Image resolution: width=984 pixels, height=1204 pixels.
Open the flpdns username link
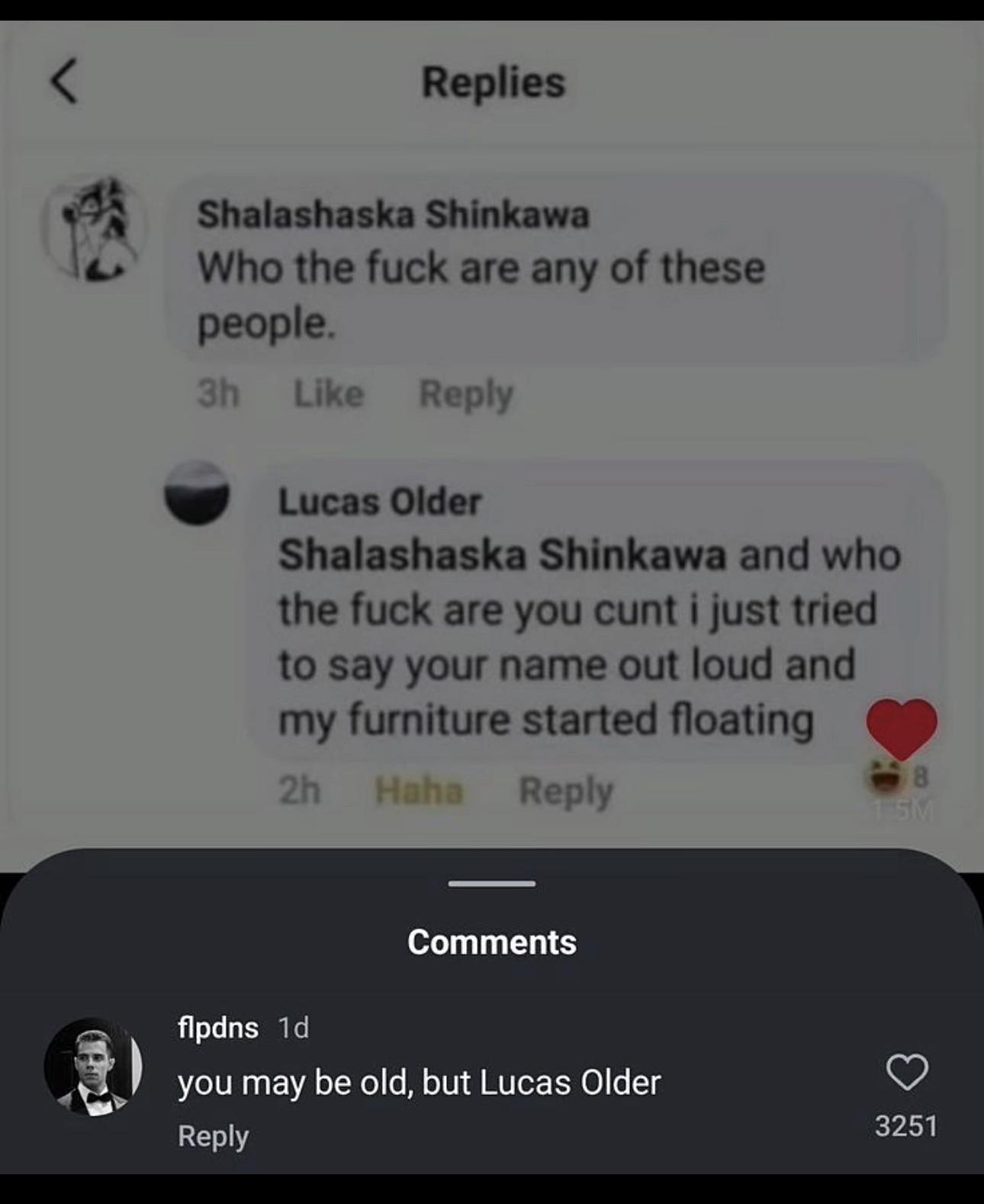click(218, 1028)
